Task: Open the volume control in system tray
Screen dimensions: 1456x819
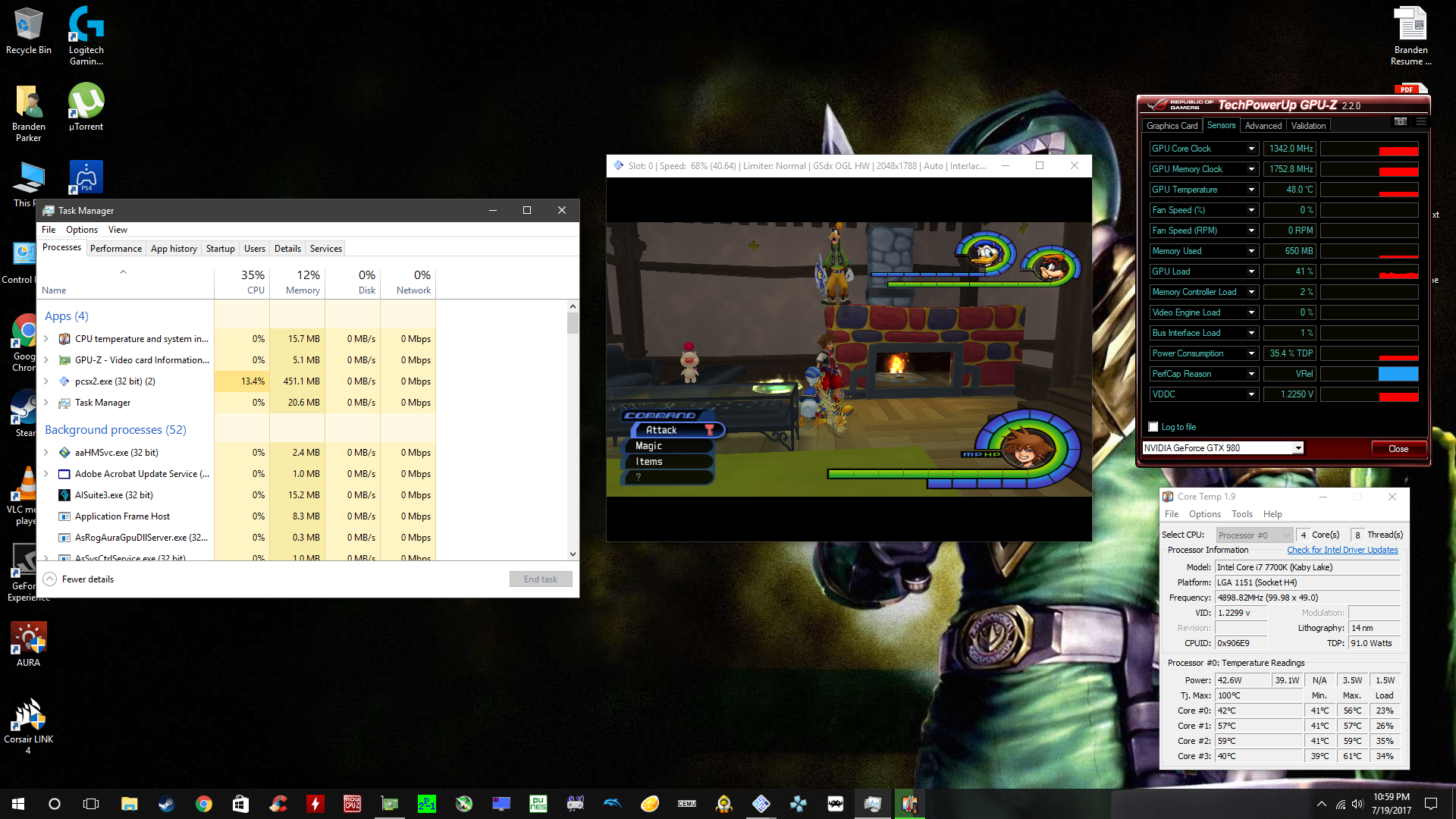Action: click(x=1357, y=804)
